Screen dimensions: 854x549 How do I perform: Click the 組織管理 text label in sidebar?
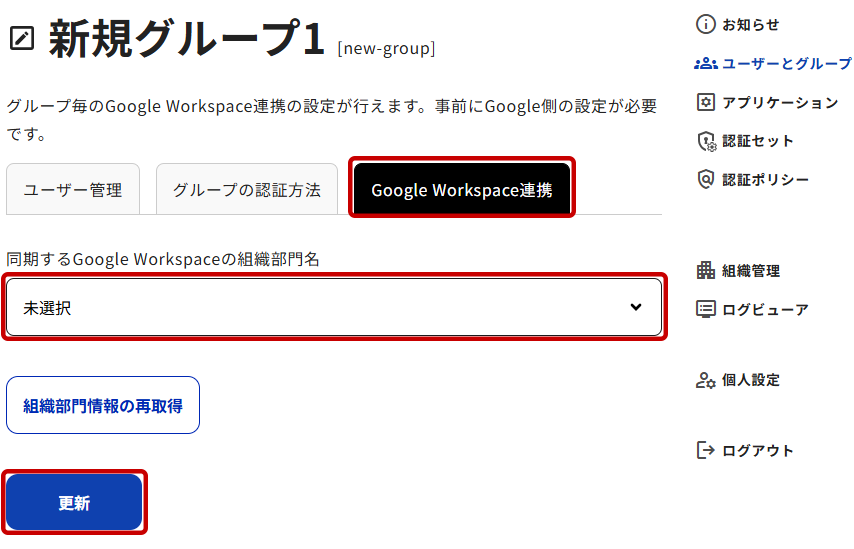pos(751,270)
